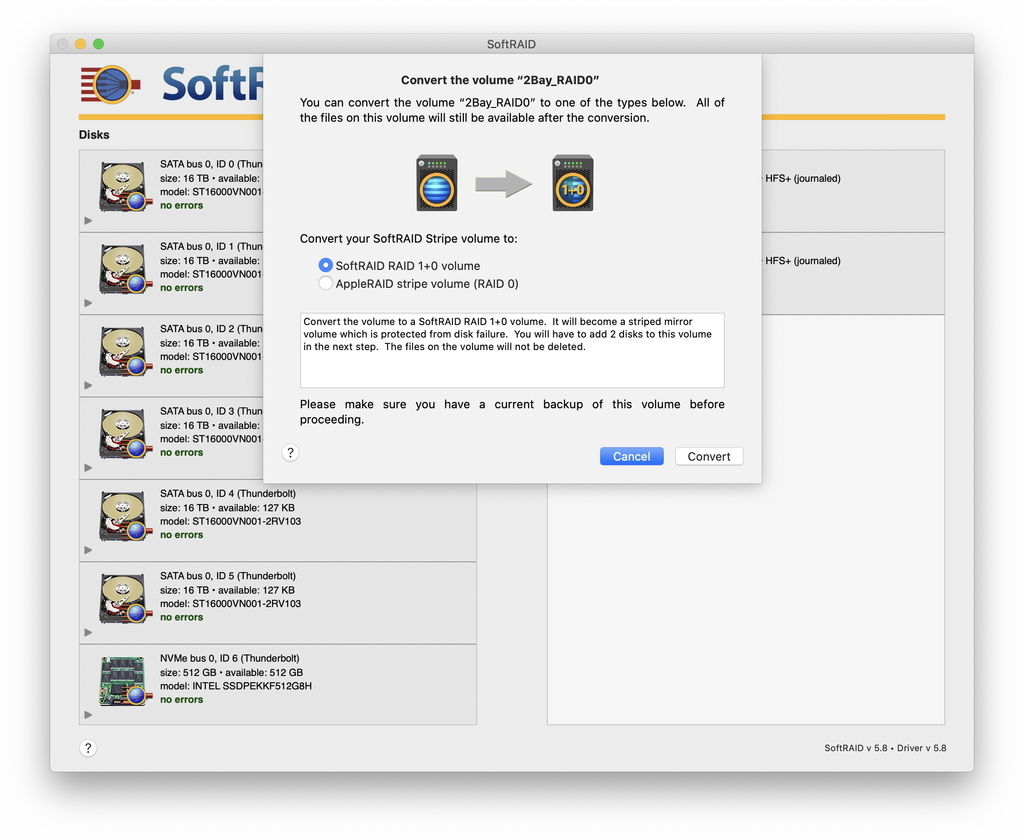
Task: Click the source stripe volume icon in dialog
Action: point(437,183)
